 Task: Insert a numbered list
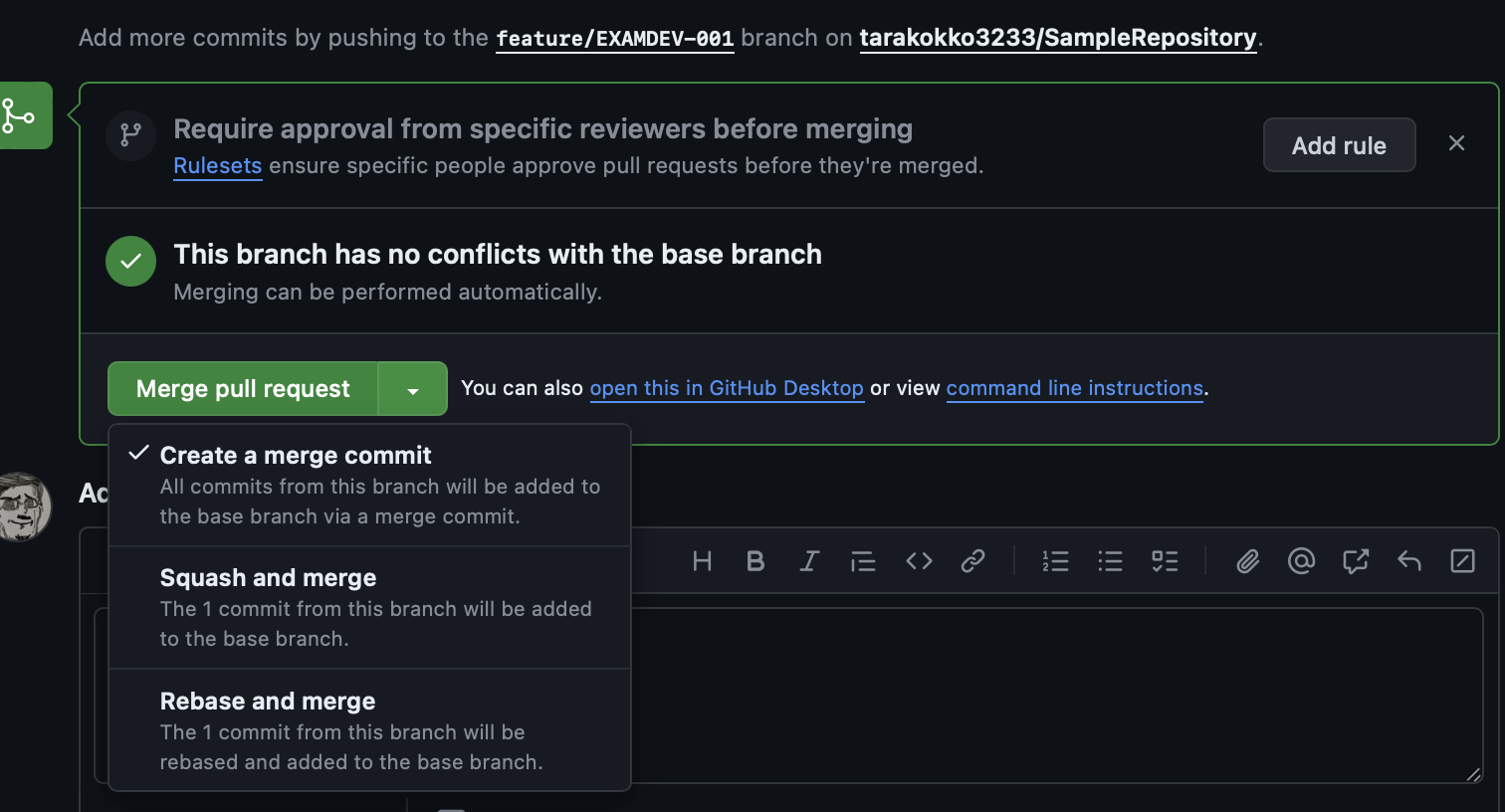tap(1055, 560)
